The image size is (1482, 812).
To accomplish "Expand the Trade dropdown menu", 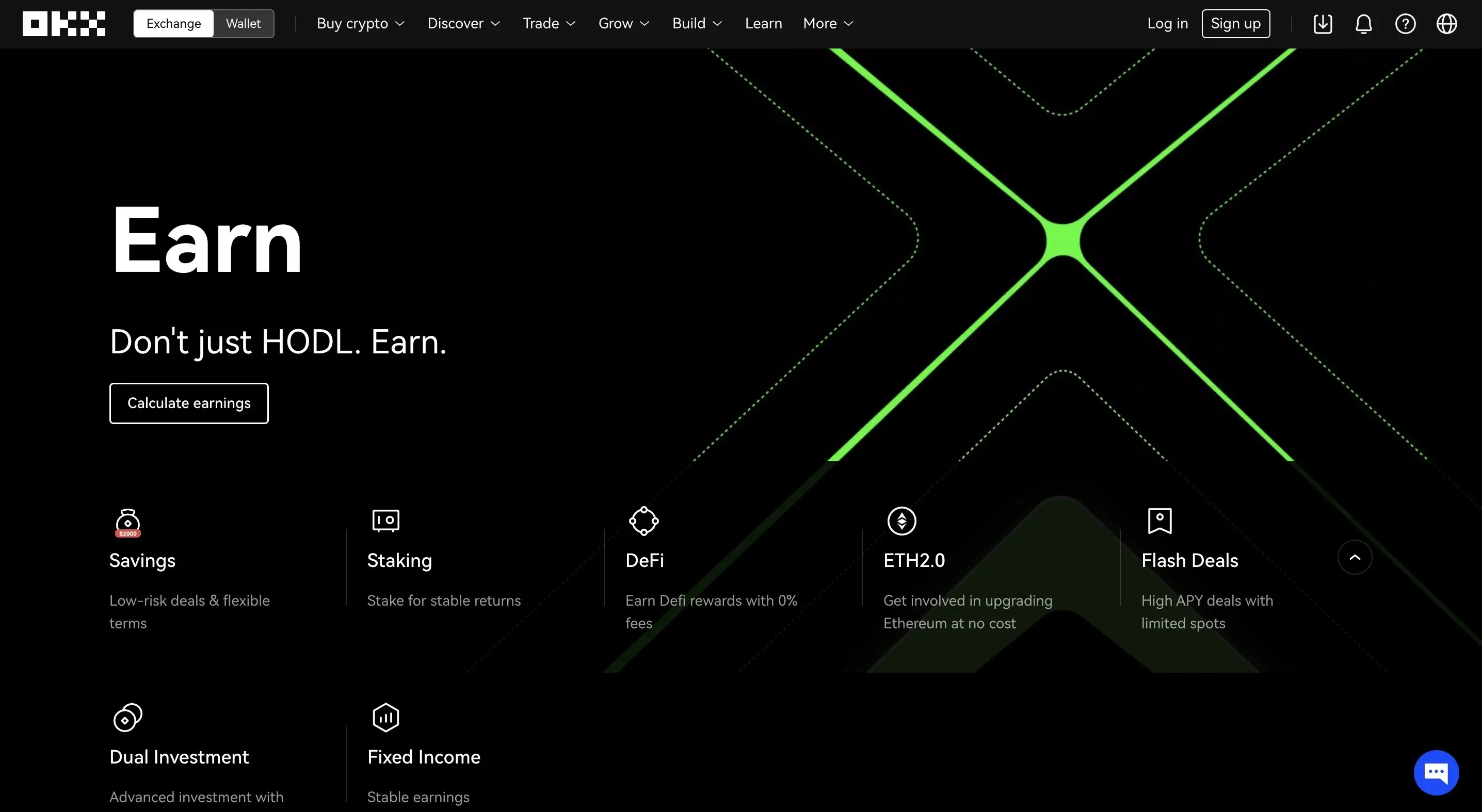I will [549, 24].
